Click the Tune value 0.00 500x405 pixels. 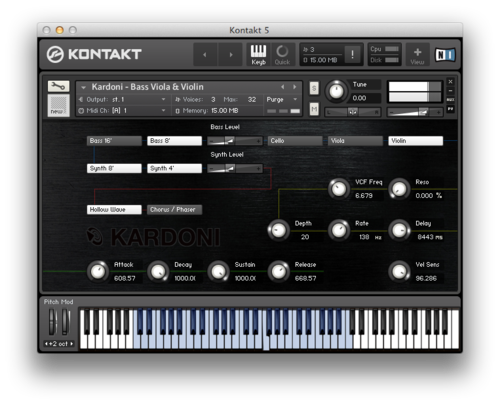[359, 98]
